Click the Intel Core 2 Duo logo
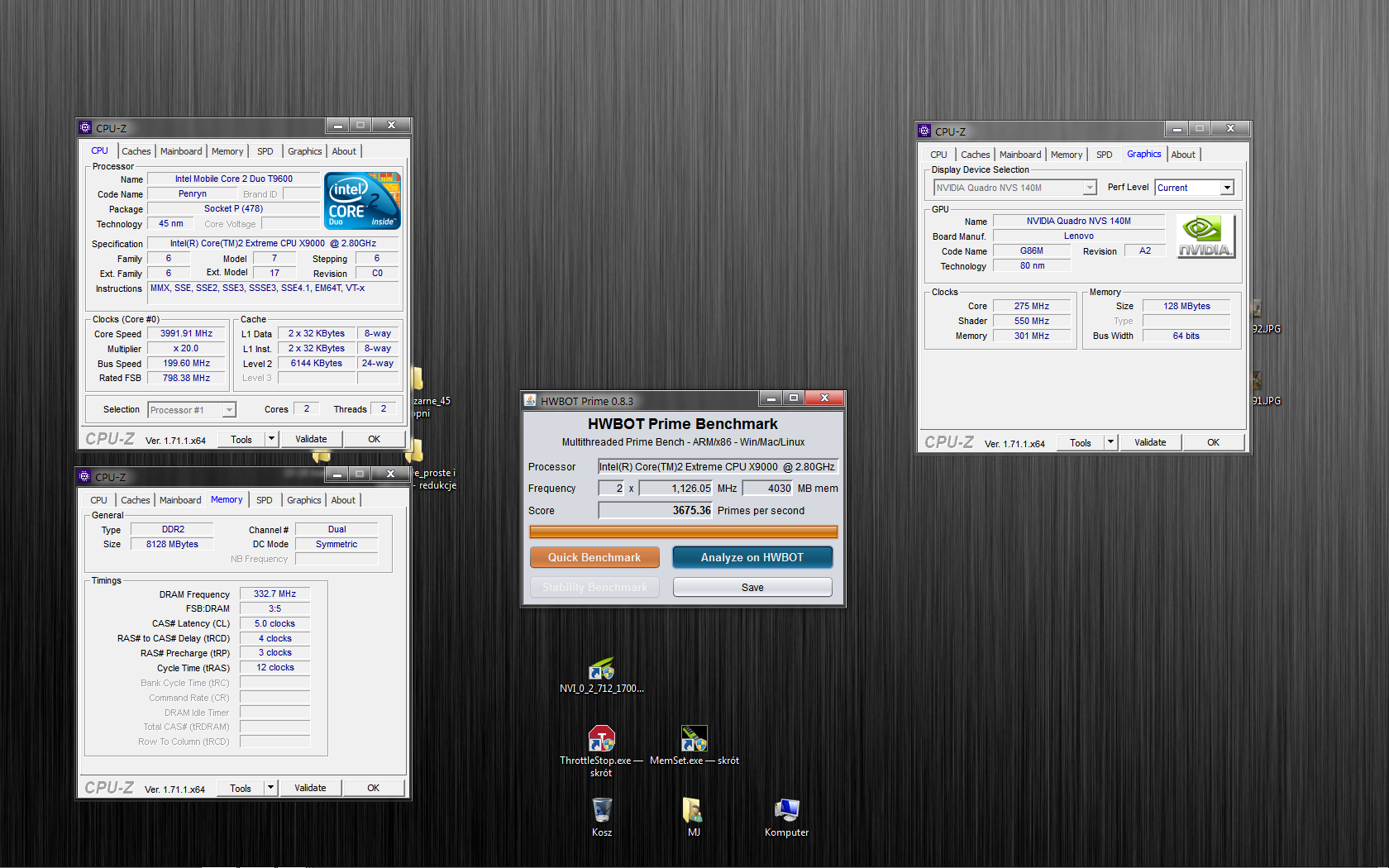Image resolution: width=1389 pixels, height=868 pixels. coord(362,201)
